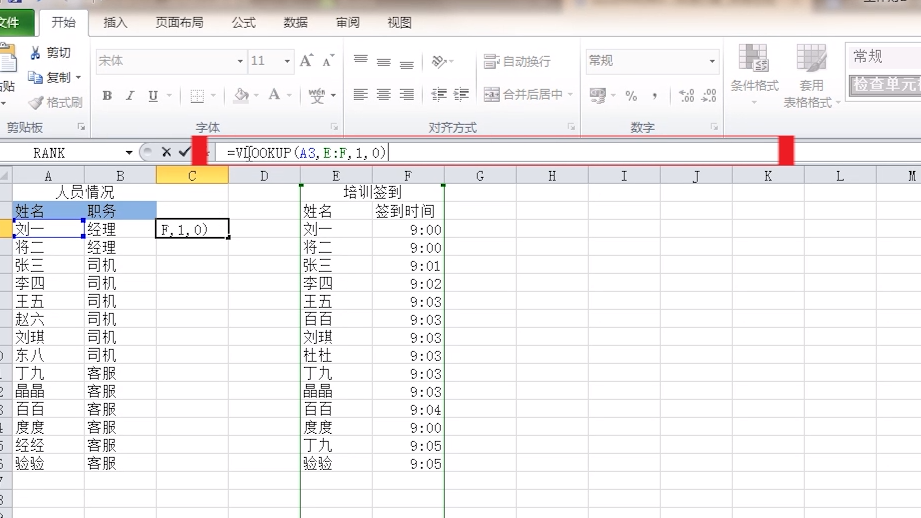921x518 pixels.
Task: Click inside the formula bar VLOOKUP text
Action: pyautogui.click(x=306, y=153)
